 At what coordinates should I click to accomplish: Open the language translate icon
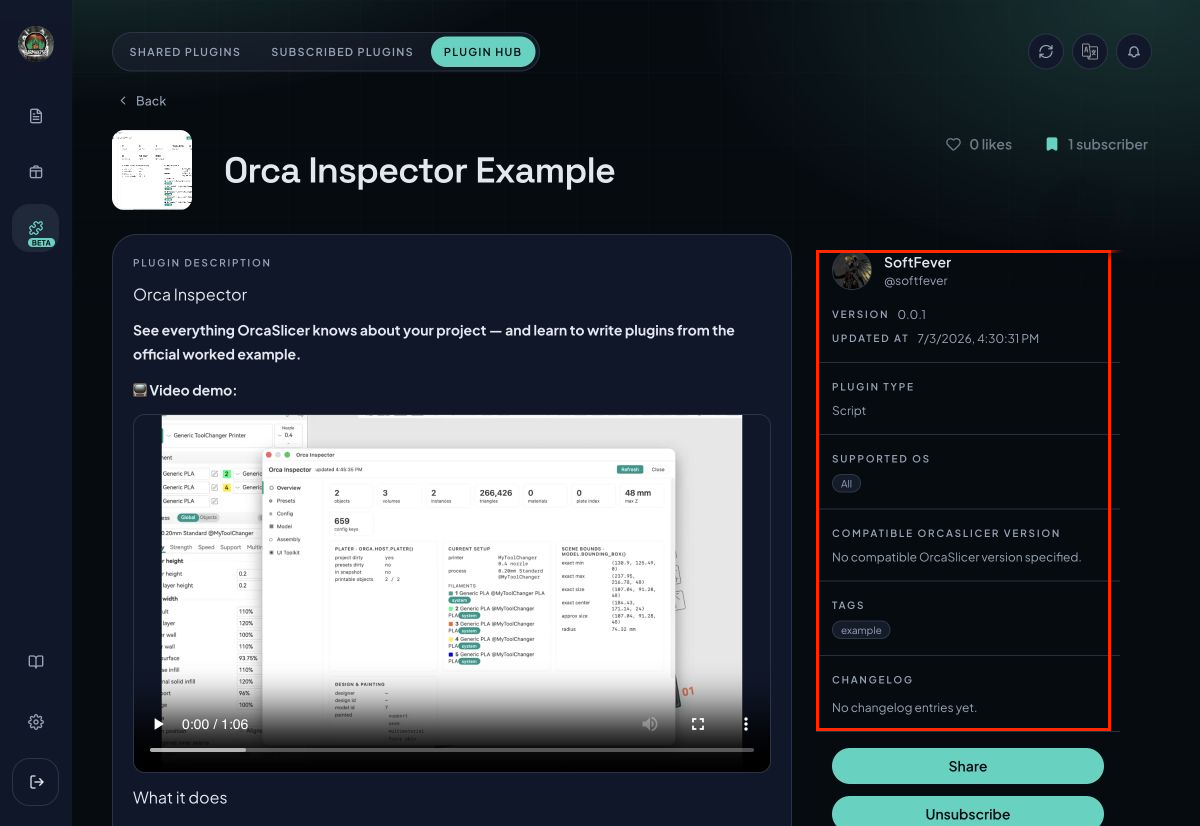coord(1090,52)
